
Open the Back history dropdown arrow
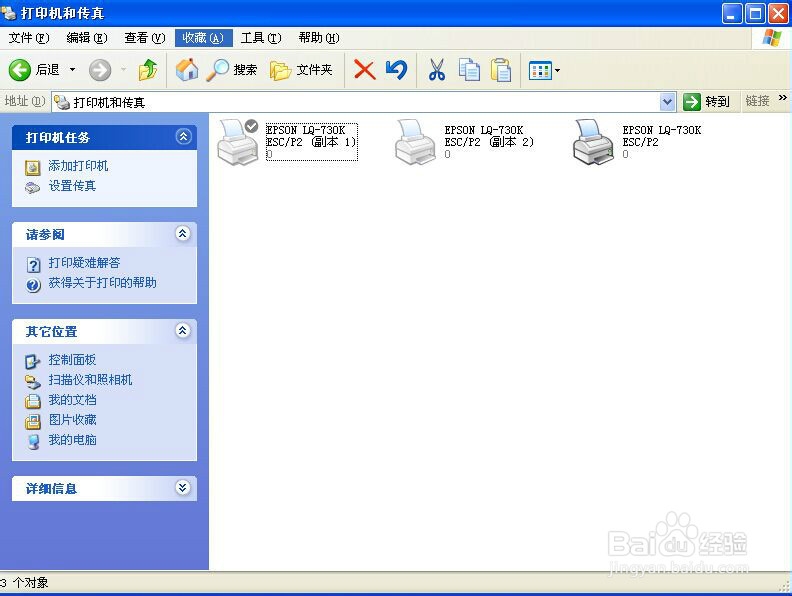click(72, 70)
